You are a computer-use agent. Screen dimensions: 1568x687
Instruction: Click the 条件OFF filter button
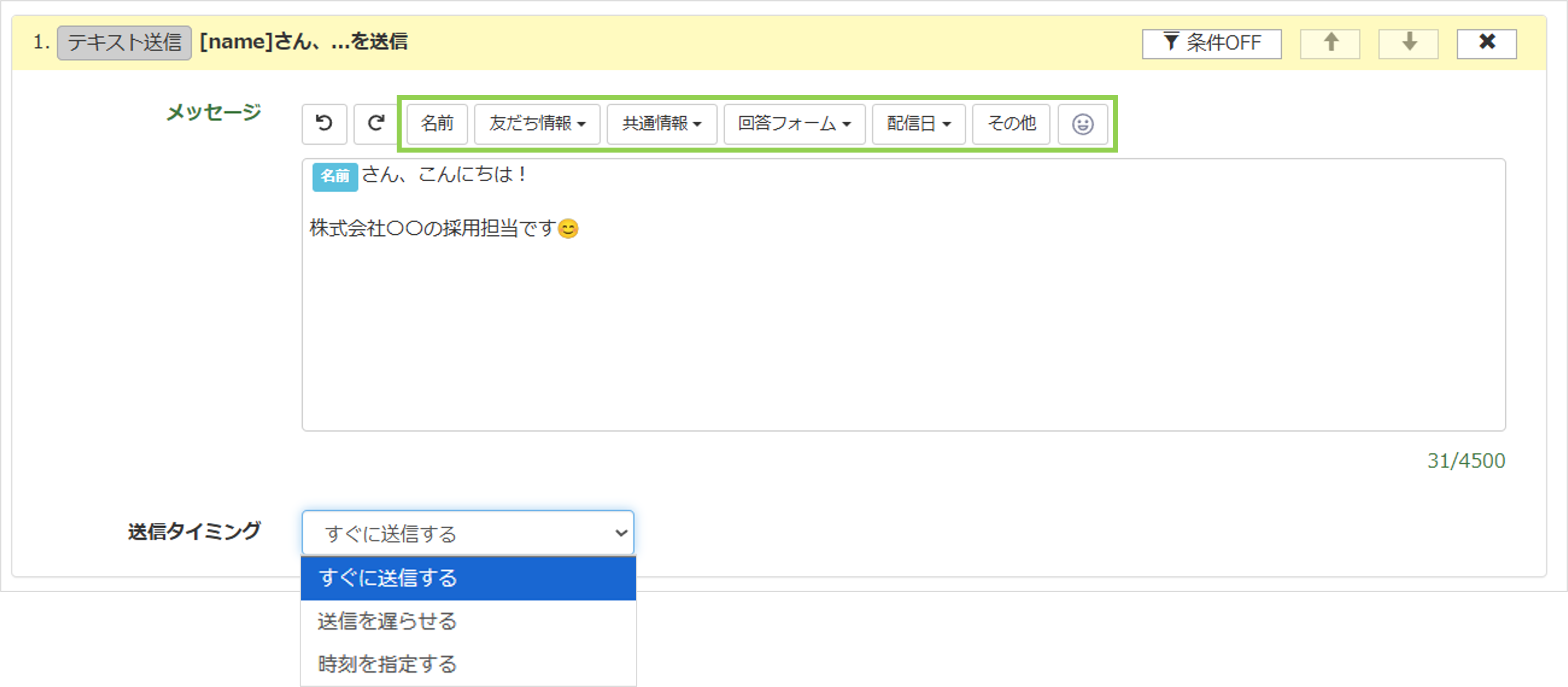tap(1212, 43)
